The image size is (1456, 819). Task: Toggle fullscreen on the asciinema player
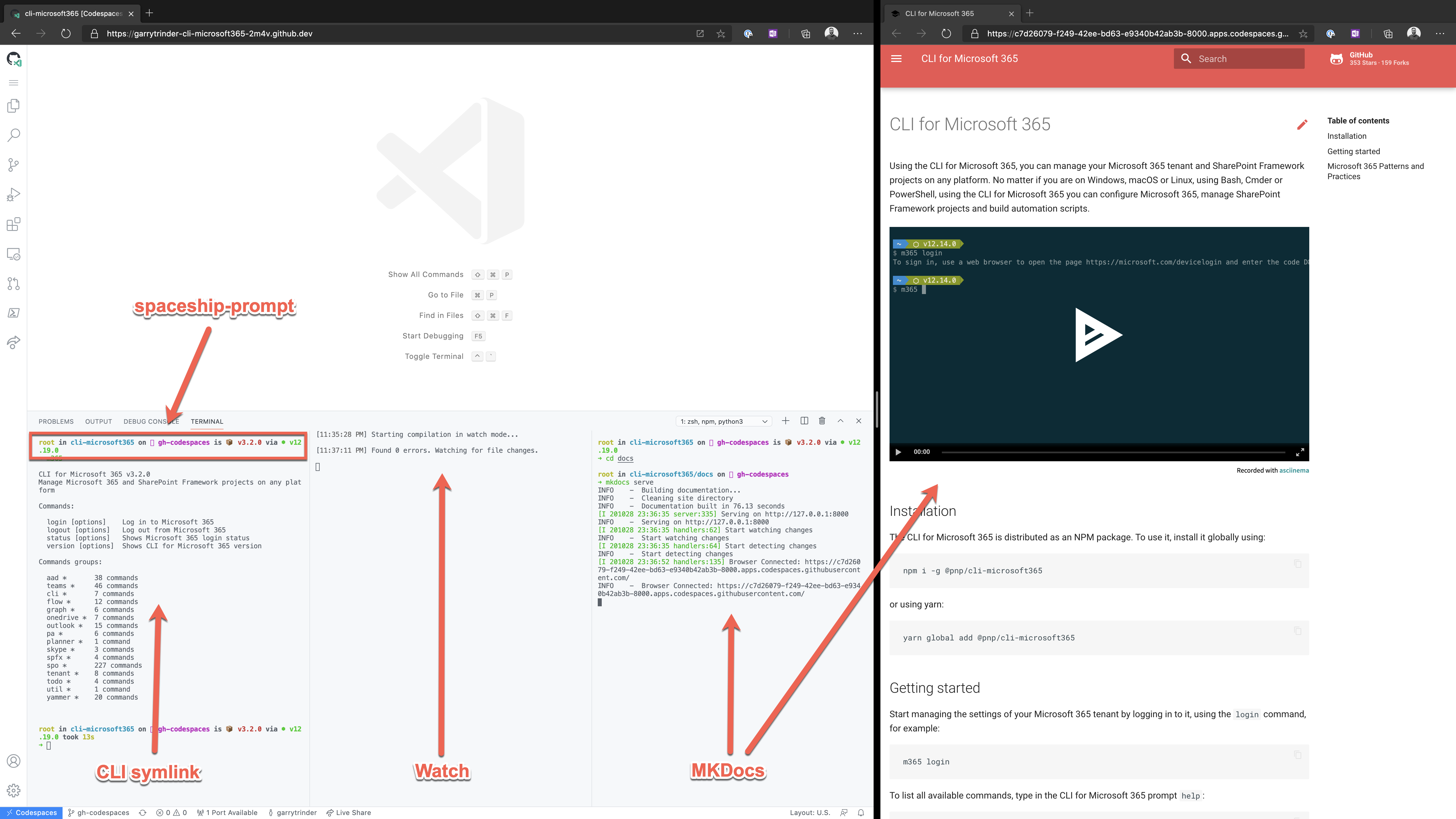1299,452
